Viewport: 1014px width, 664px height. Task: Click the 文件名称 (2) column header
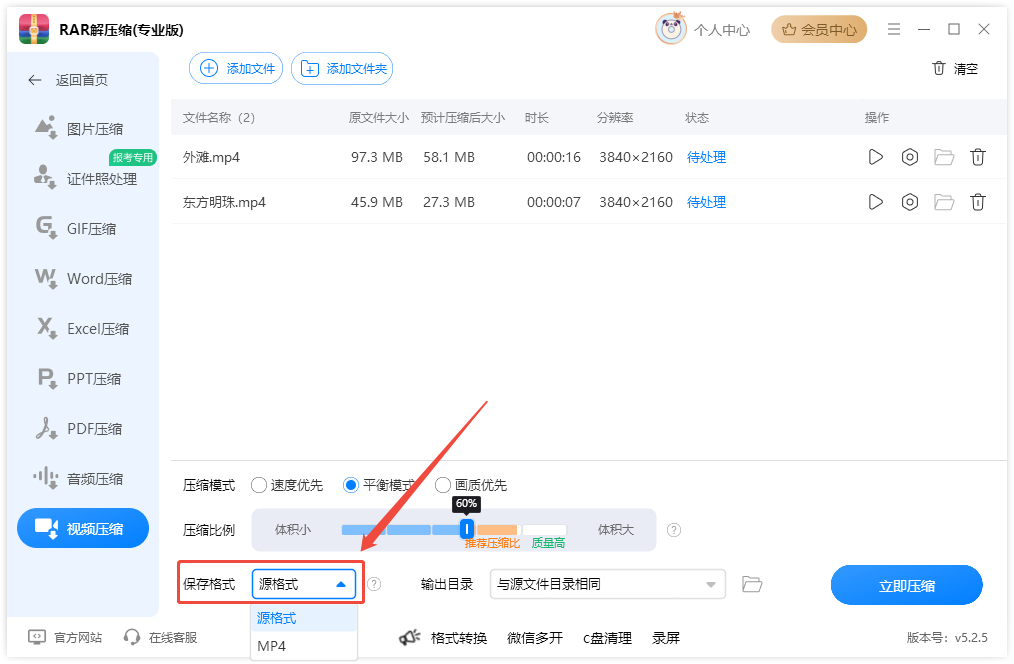pos(219,118)
